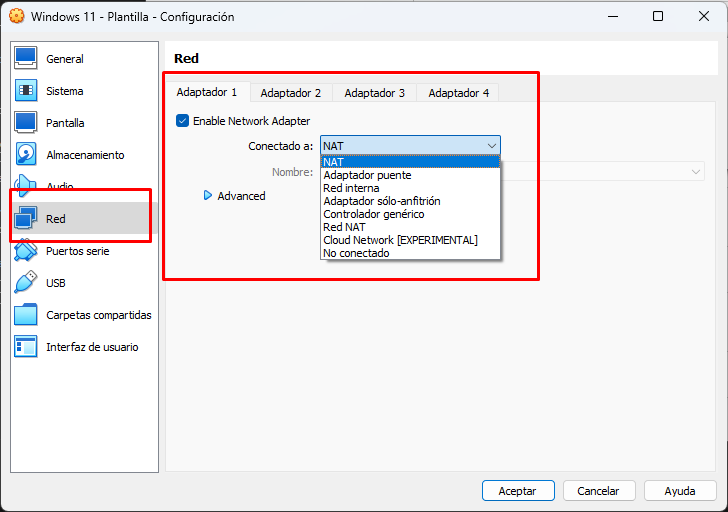Choose Red NAT option
Viewport: 728px width, 512px height.
coord(410,227)
